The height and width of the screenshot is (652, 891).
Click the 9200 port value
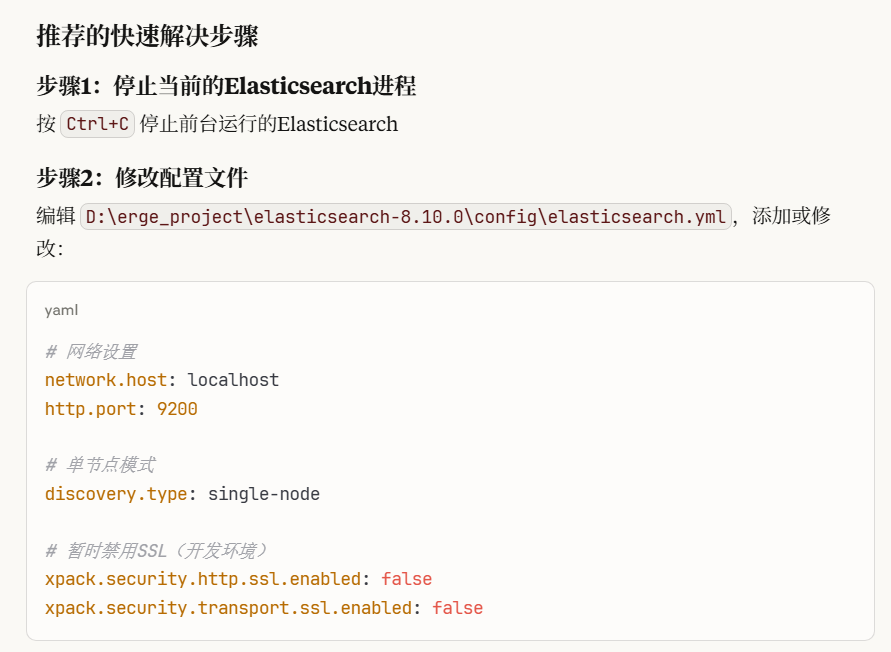click(177, 409)
